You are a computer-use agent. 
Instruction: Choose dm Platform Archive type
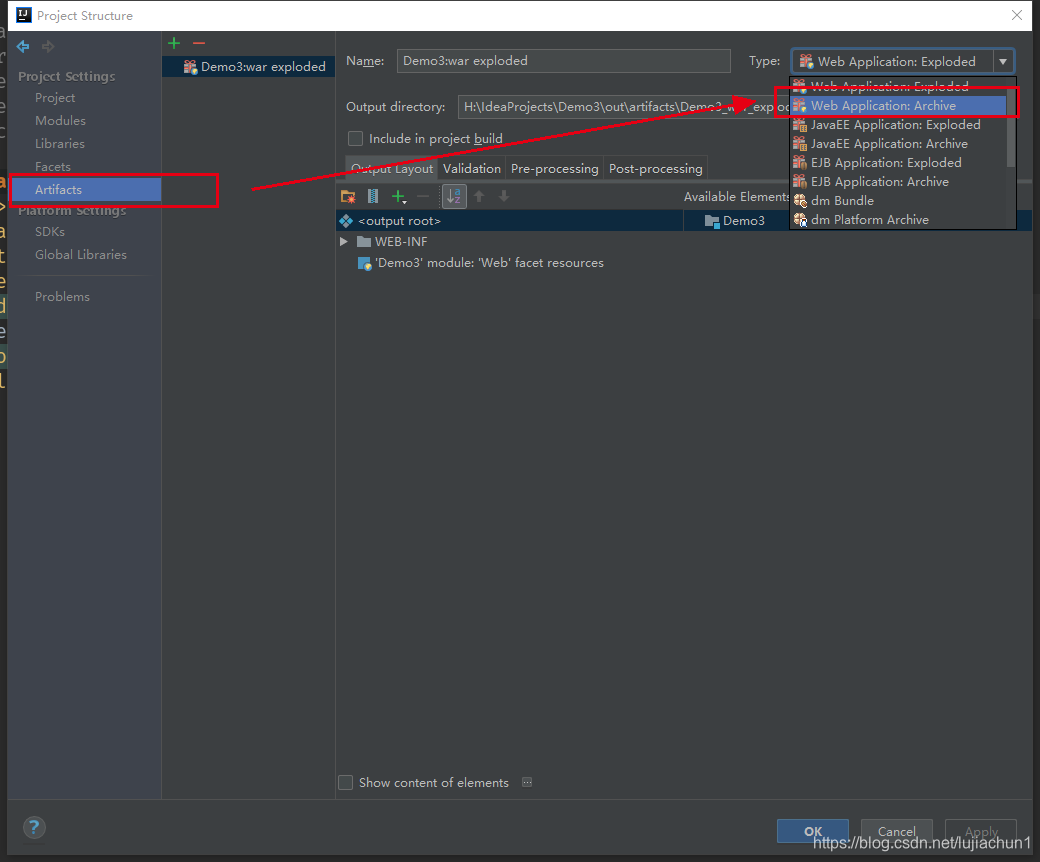coord(899,219)
